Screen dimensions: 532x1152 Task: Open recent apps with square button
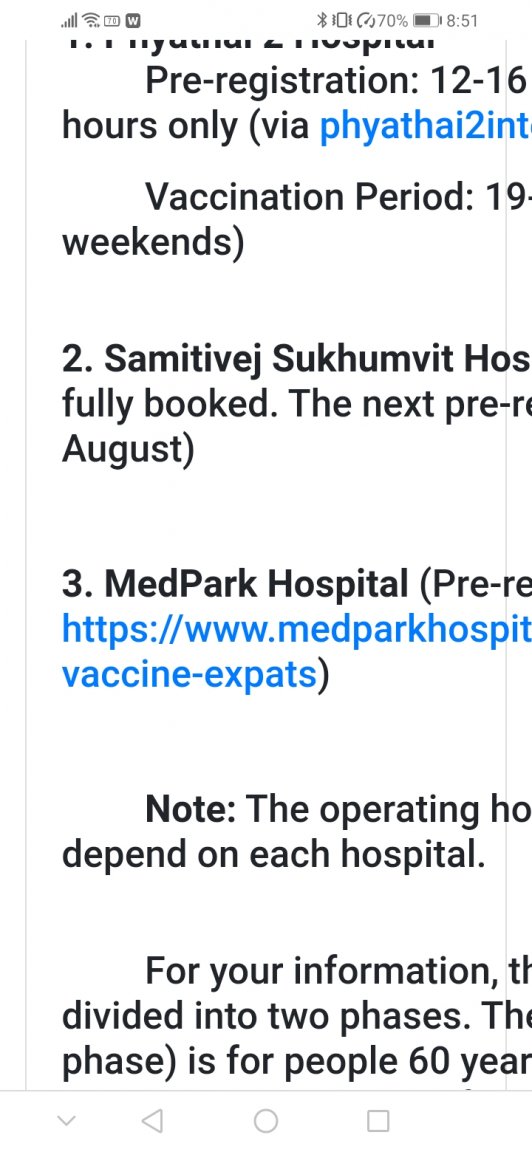pyautogui.click(x=378, y=1120)
